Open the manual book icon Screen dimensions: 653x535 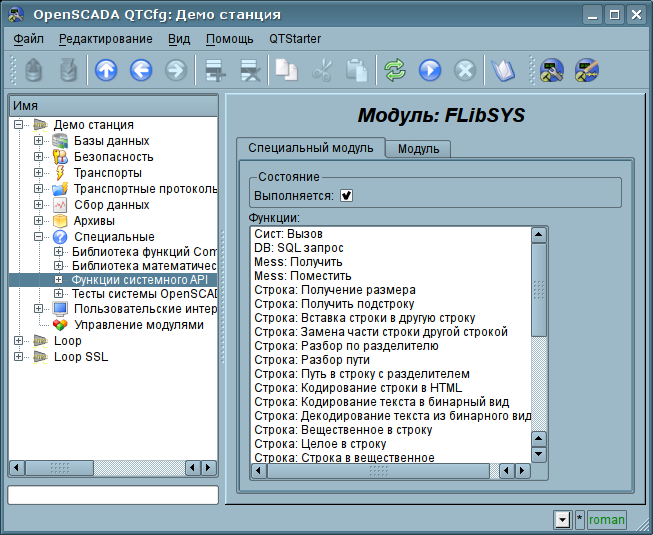coord(503,70)
